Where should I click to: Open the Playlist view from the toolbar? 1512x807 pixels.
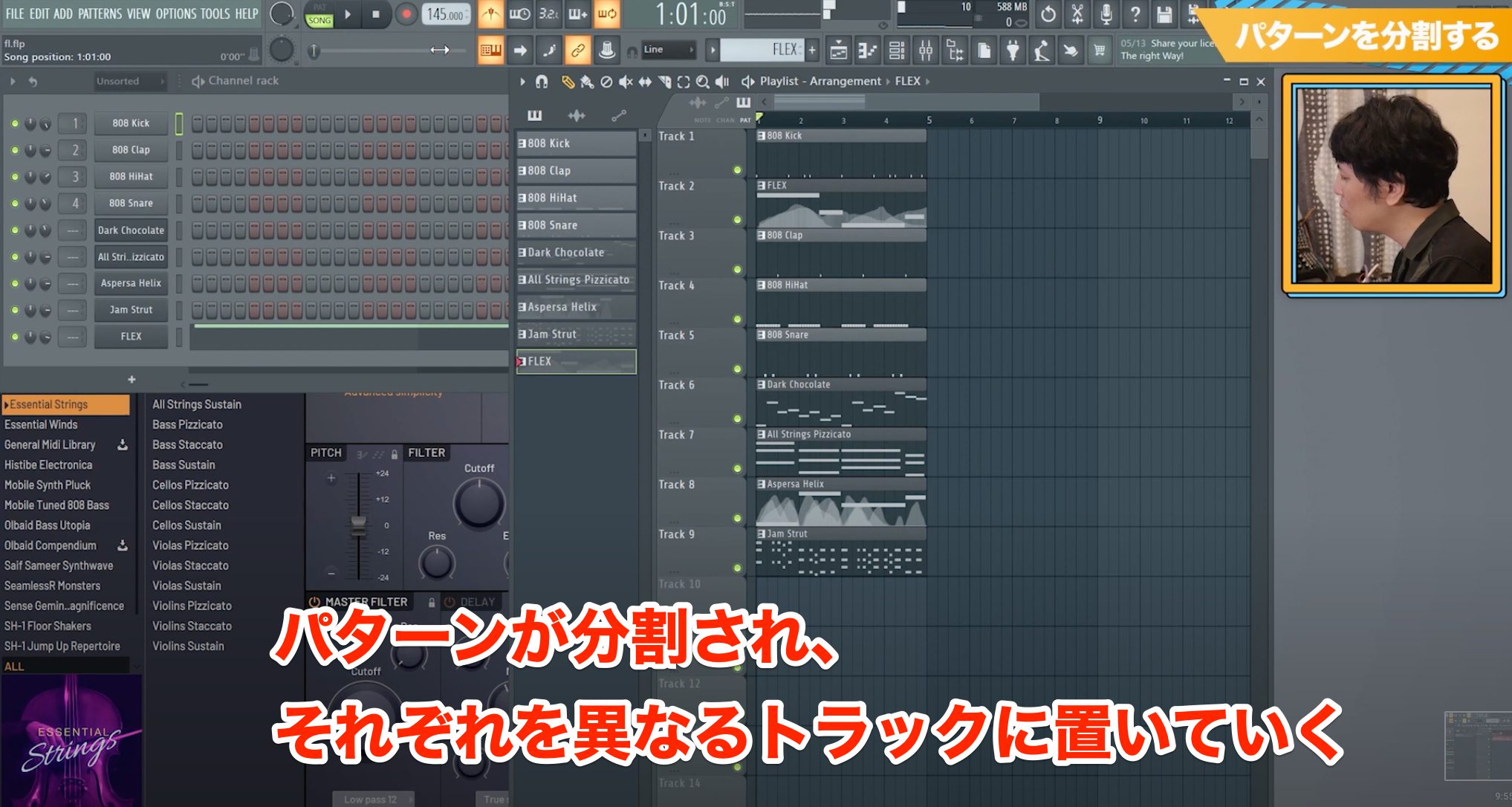pos(838,51)
